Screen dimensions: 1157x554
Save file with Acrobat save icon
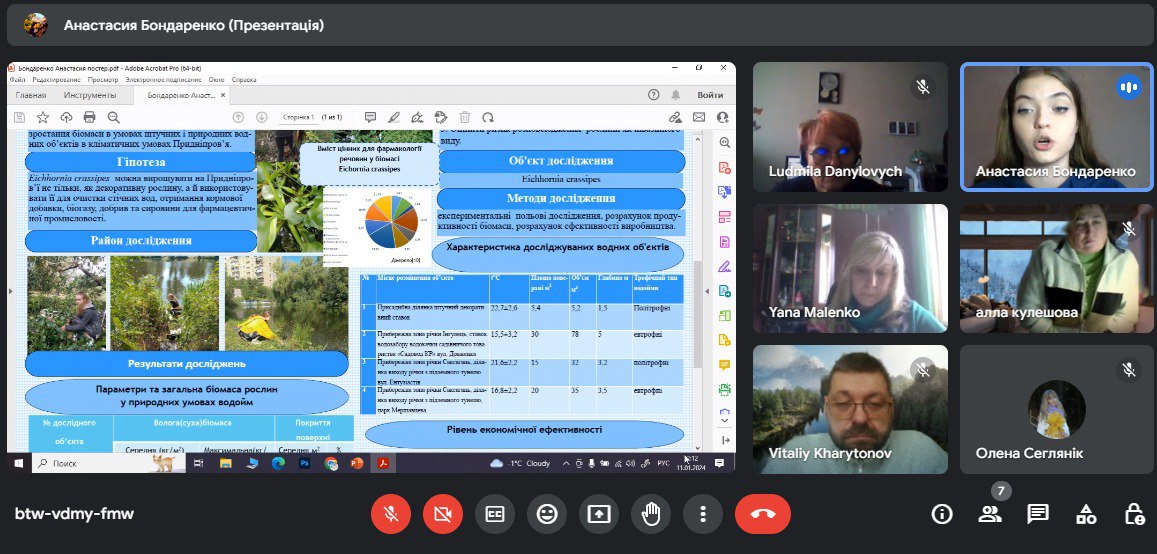coord(19,117)
